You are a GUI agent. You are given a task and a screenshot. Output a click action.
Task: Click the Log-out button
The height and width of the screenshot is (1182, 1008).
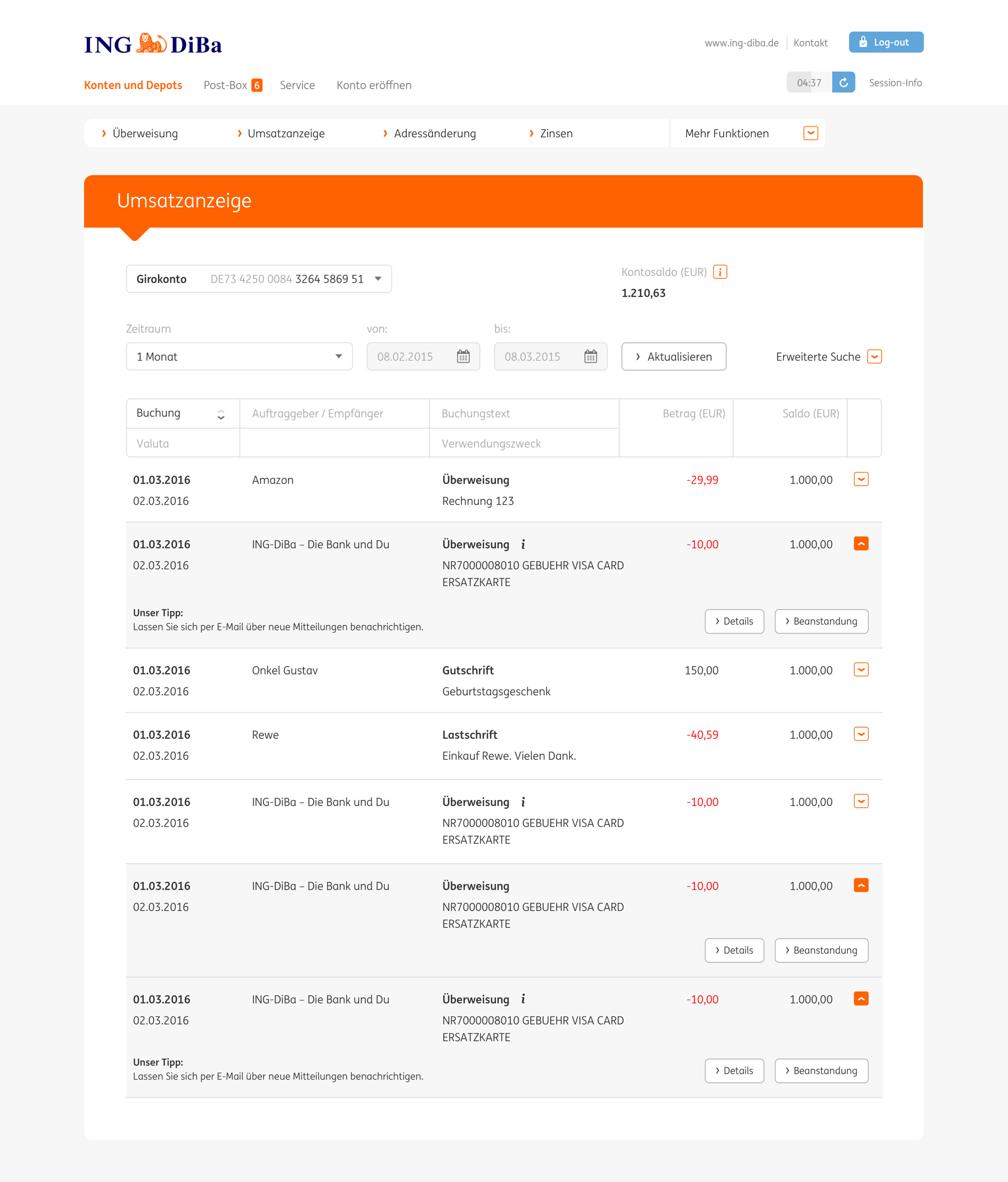[x=885, y=42]
